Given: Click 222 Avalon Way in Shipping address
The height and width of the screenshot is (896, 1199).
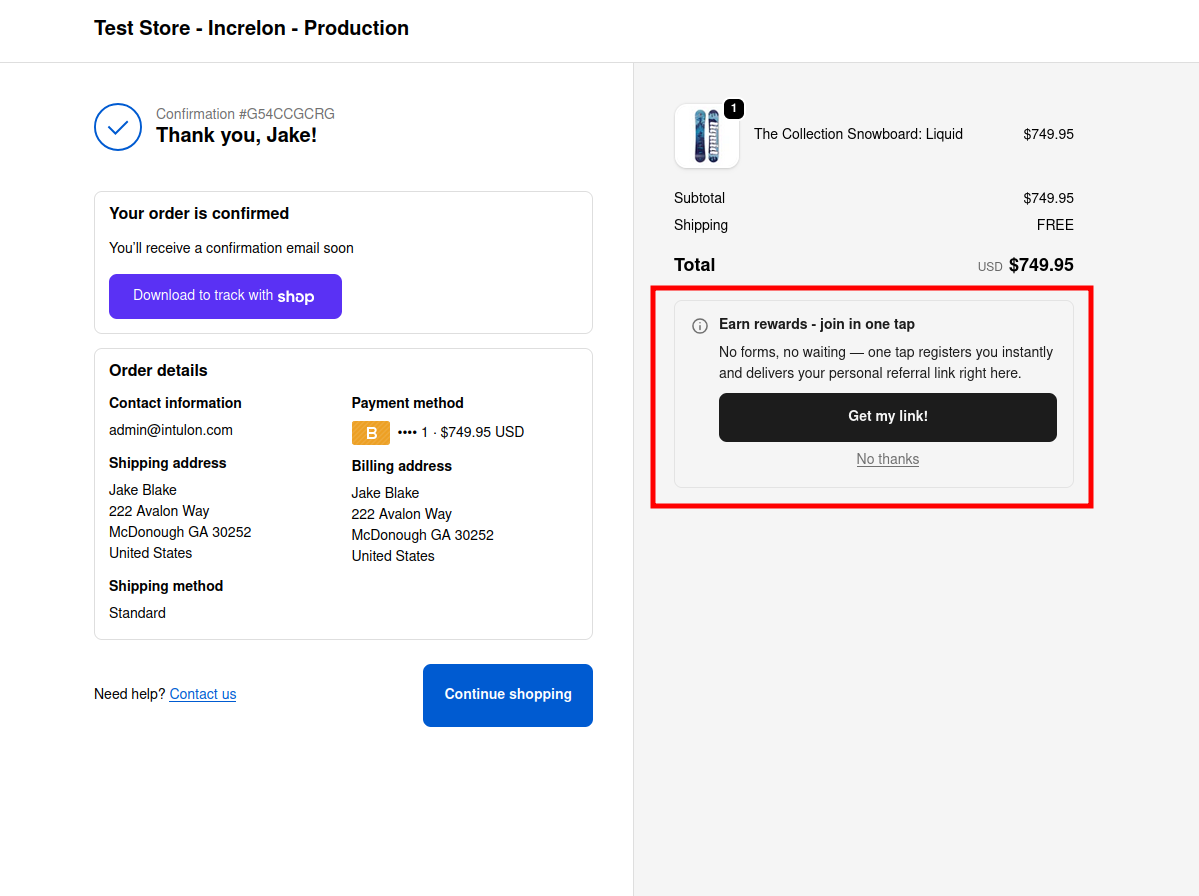Looking at the screenshot, I should tap(159, 511).
